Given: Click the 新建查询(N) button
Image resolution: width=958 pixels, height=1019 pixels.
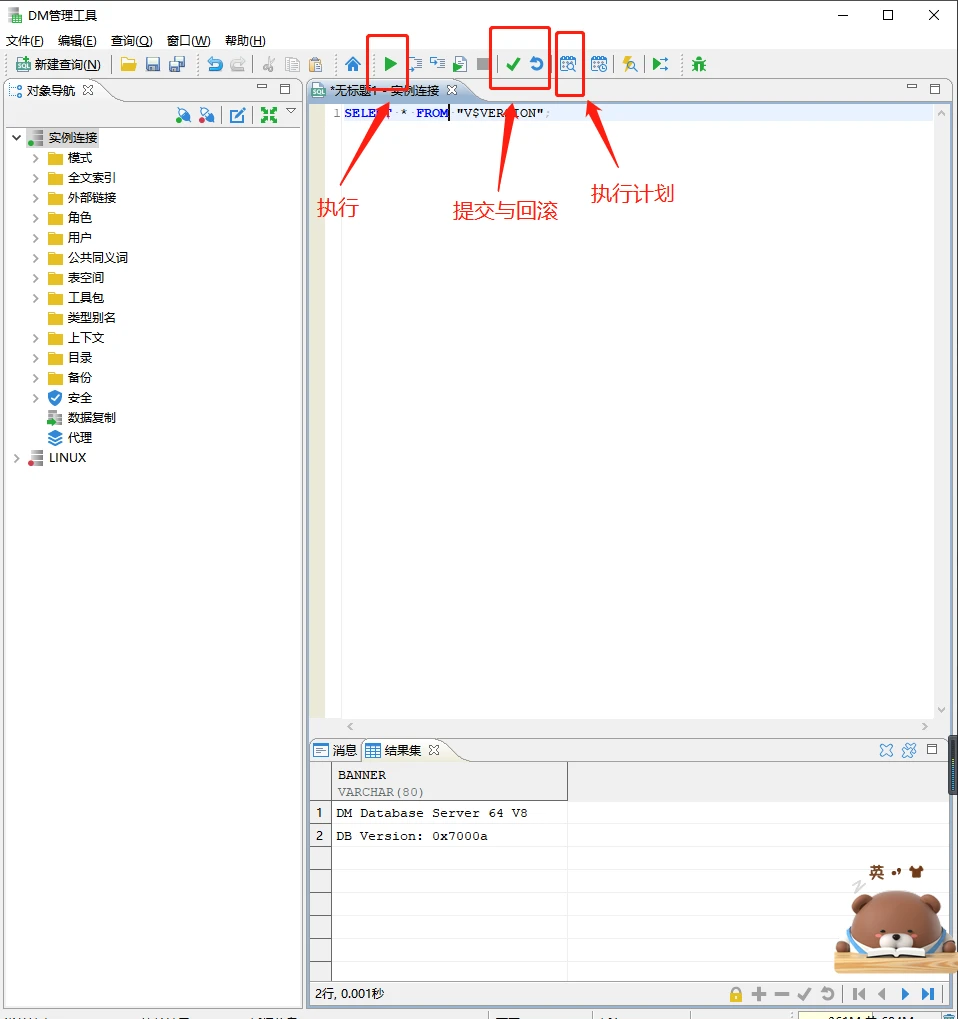Looking at the screenshot, I should [x=58, y=64].
